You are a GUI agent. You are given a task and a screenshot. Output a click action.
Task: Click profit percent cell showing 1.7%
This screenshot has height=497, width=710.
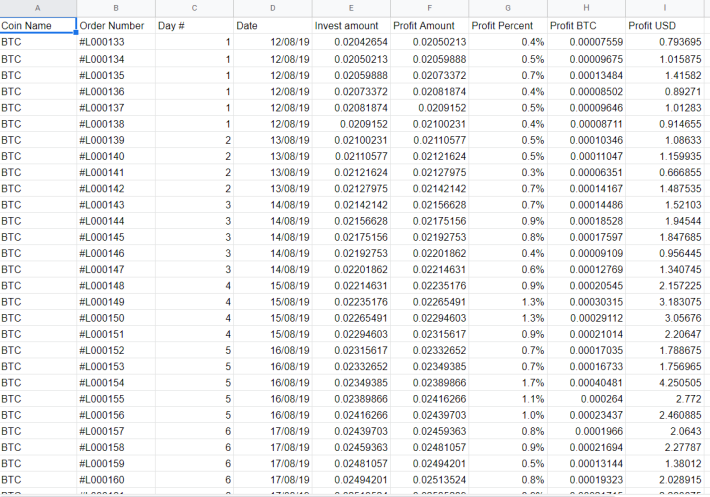pyautogui.click(x=508, y=383)
